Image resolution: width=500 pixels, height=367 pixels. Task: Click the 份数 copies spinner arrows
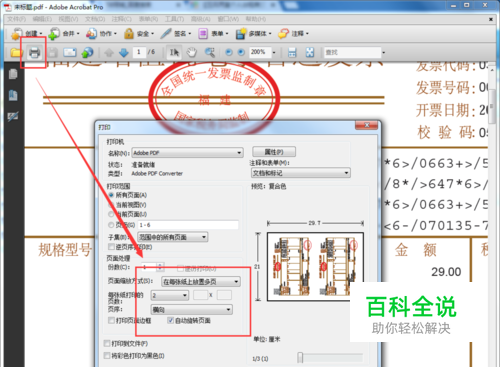pos(160,267)
